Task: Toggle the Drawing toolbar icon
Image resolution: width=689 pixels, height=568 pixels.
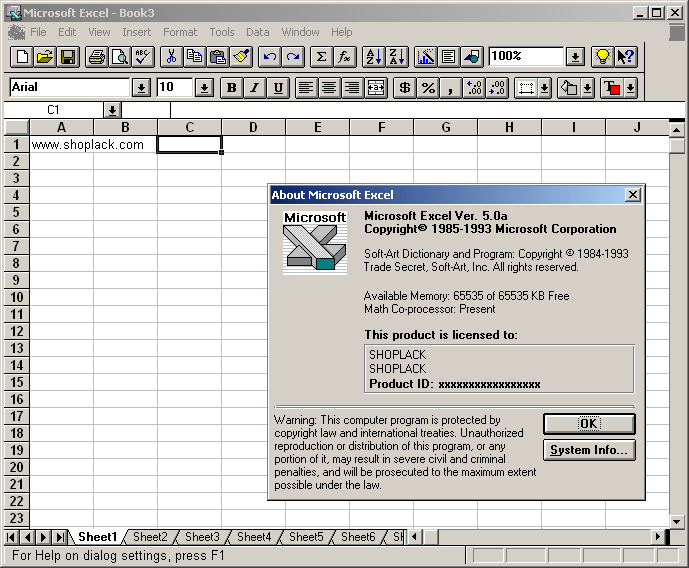Action: click(x=472, y=57)
